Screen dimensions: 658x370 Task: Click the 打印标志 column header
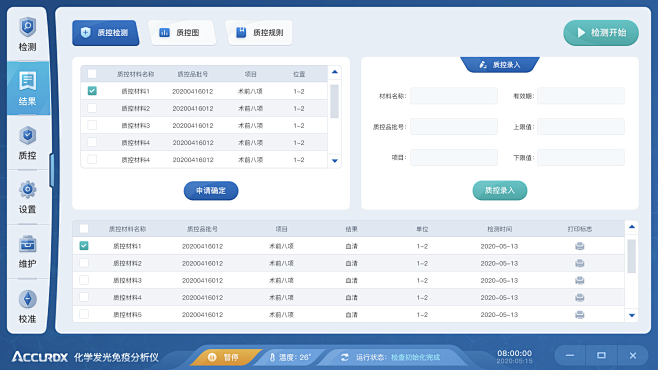pos(580,229)
